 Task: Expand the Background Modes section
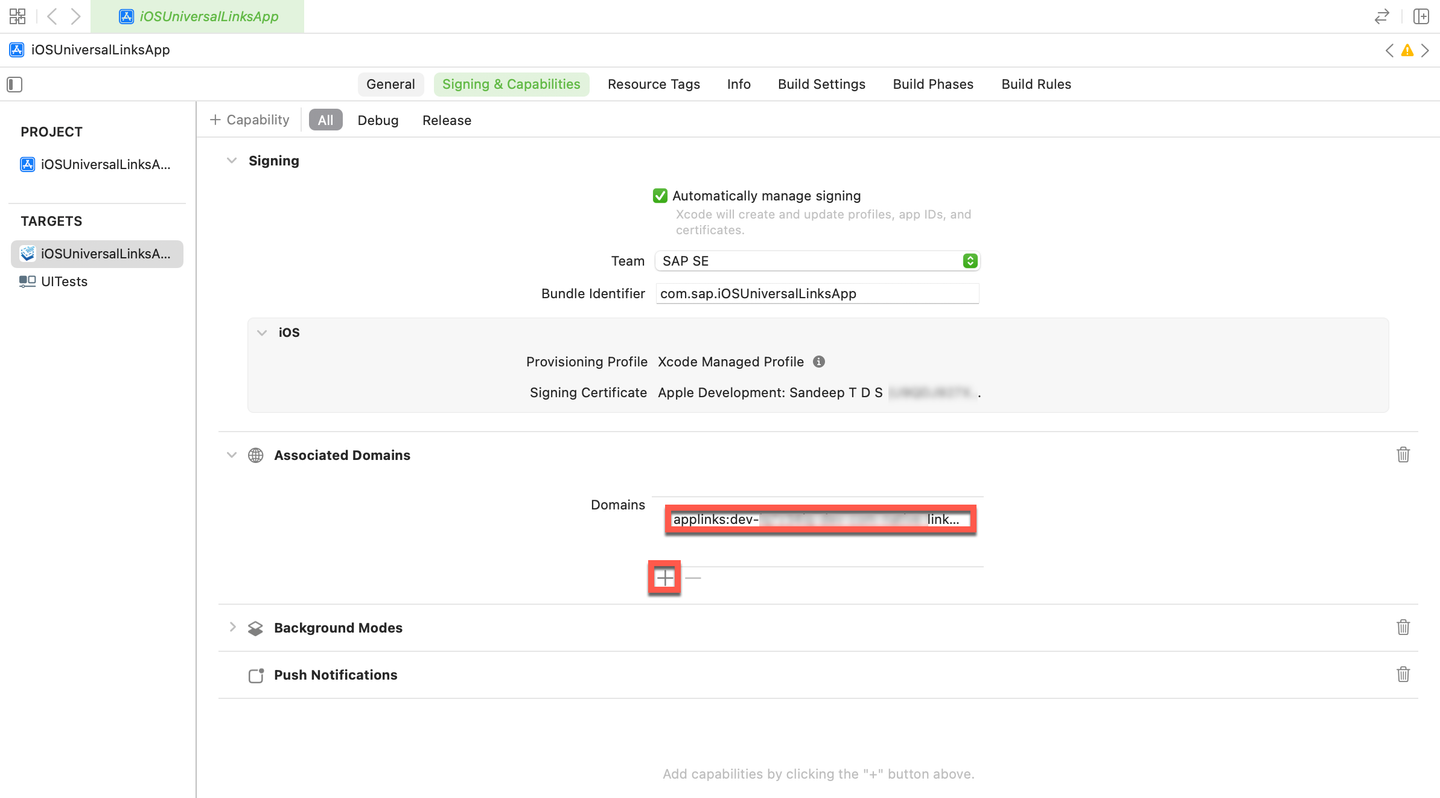point(232,628)
